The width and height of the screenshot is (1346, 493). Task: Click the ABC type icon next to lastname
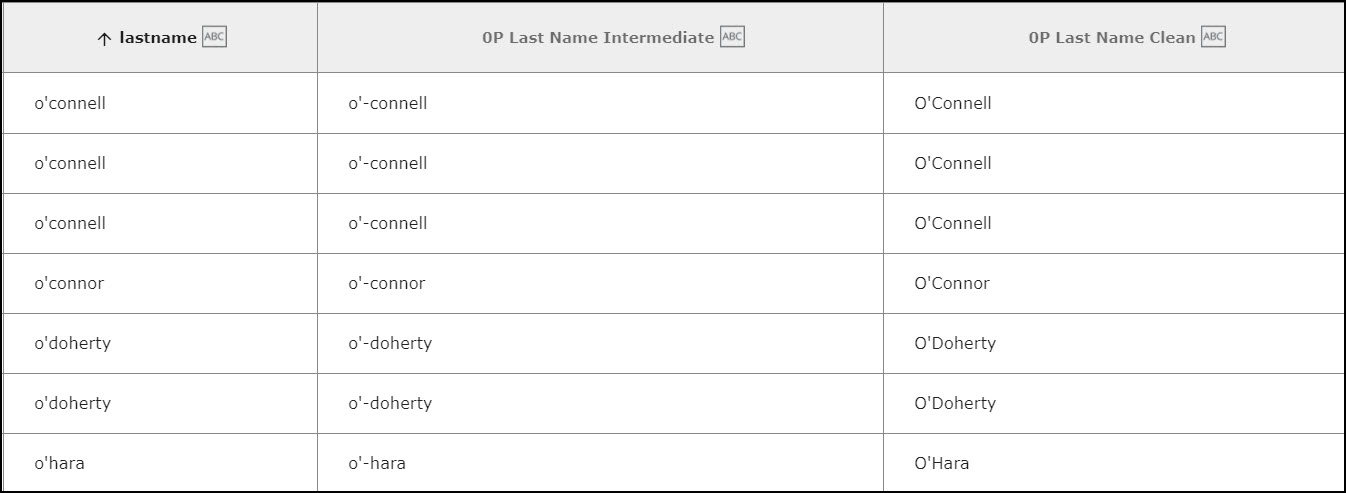(x=214, y=37)
